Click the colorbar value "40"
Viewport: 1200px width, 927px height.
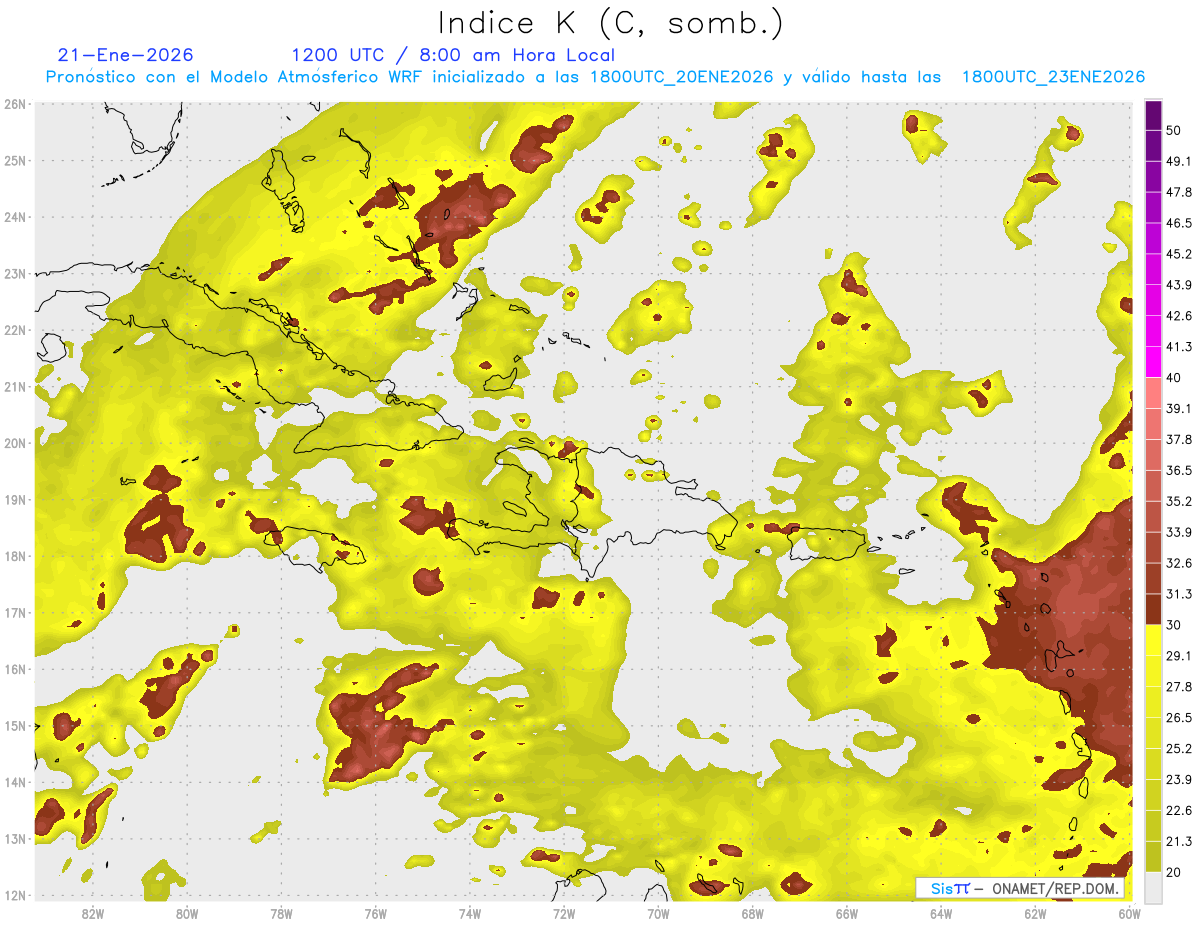(1175, 378)
